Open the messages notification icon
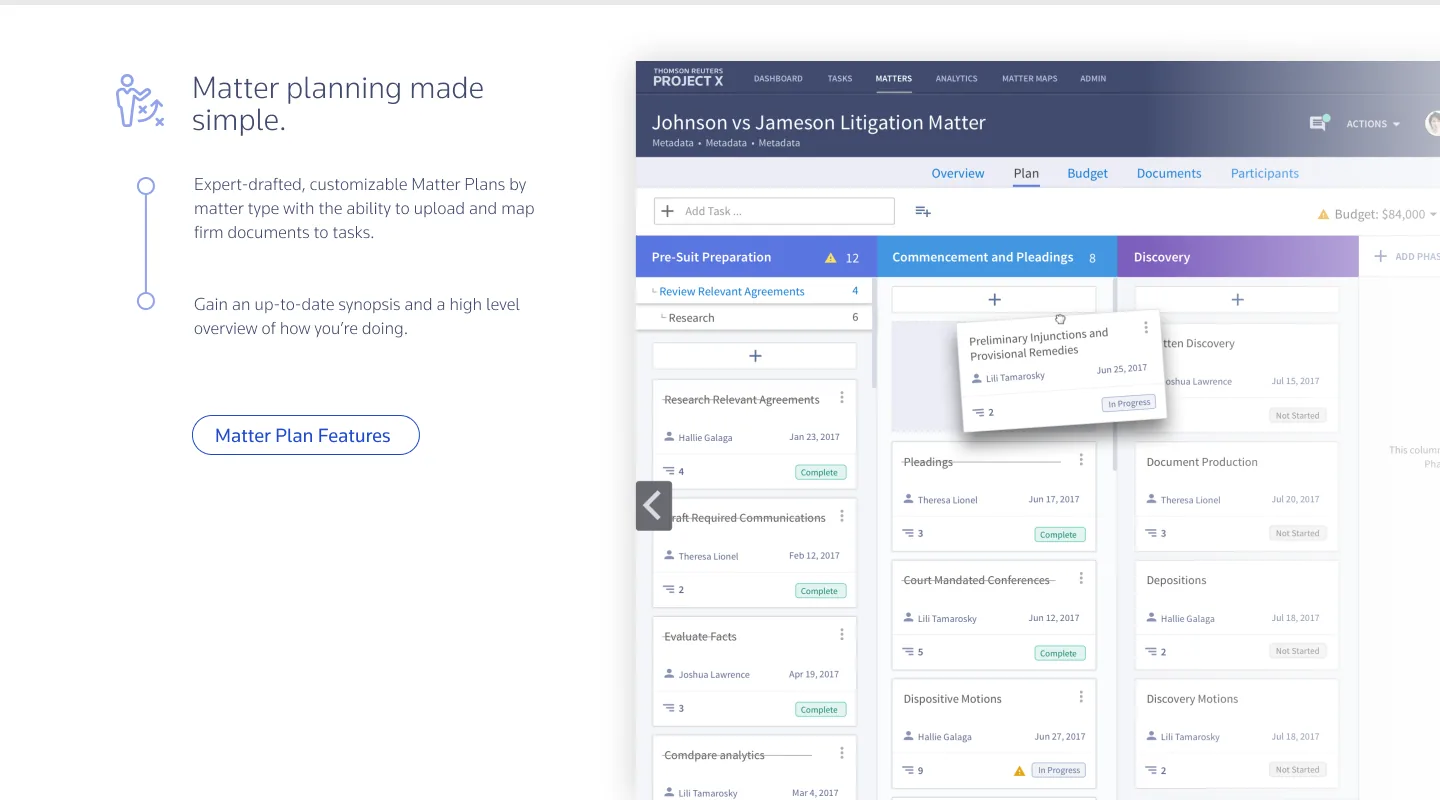This screenshot has width=1440, height=800. point(1319,123)
